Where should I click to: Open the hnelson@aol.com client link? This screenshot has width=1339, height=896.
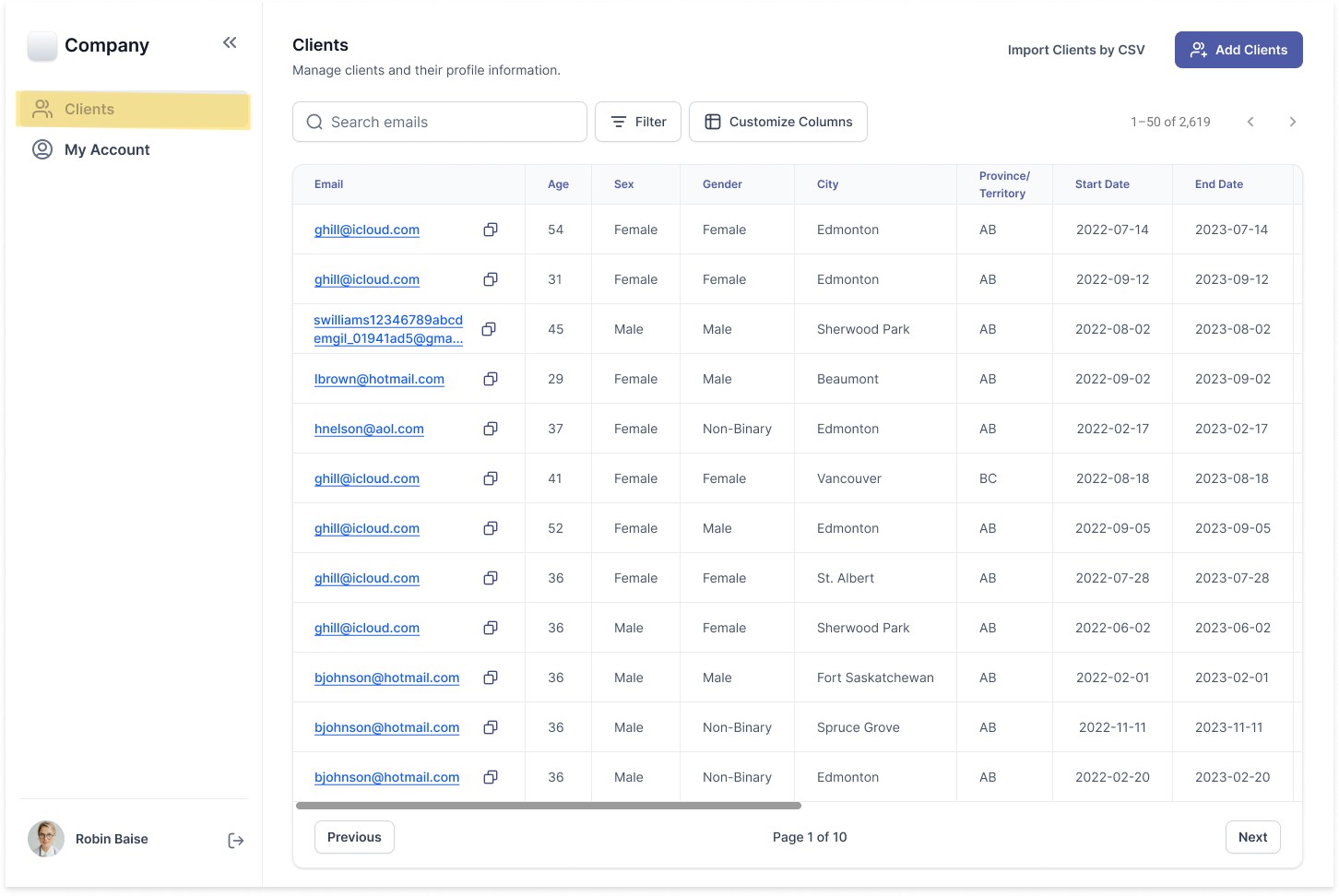[369, 429]
